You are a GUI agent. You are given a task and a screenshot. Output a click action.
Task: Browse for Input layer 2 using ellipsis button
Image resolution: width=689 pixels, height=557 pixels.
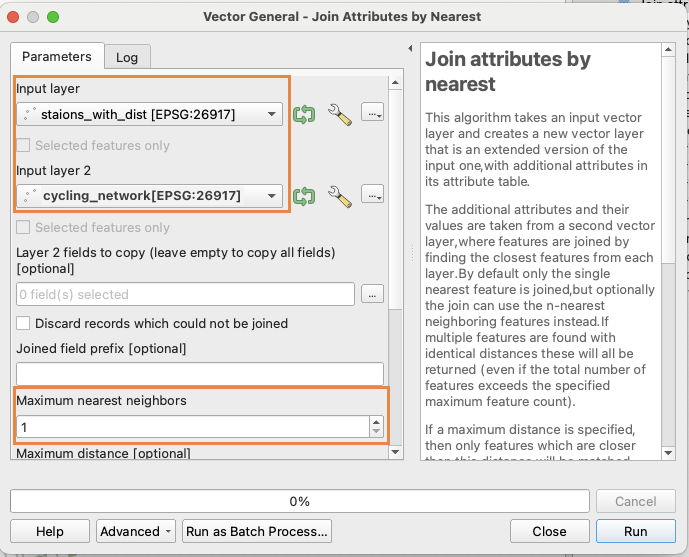click(x=373, y=195)
